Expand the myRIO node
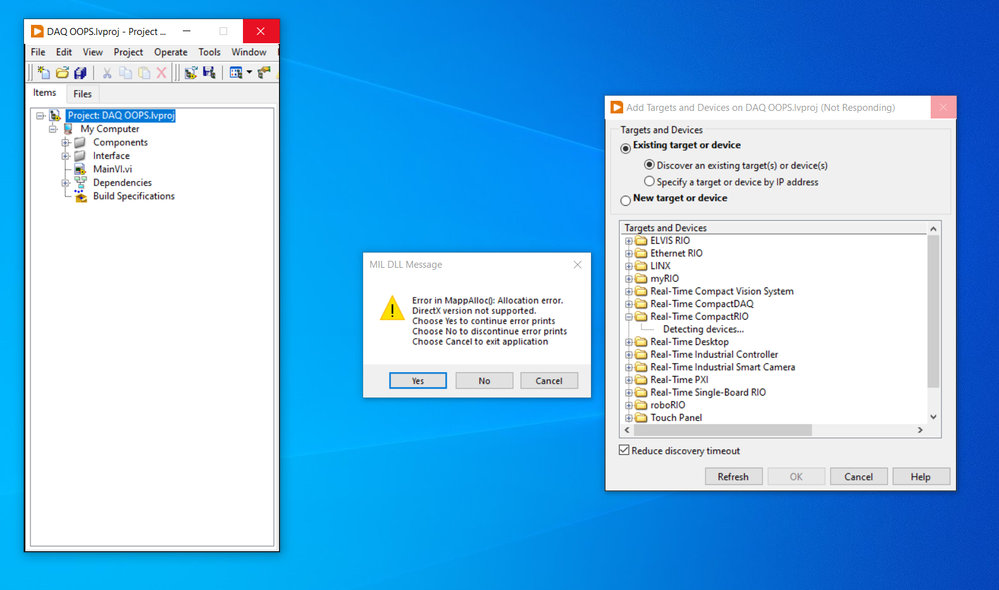This screenshot has height=590, width=999. (629, 278)
